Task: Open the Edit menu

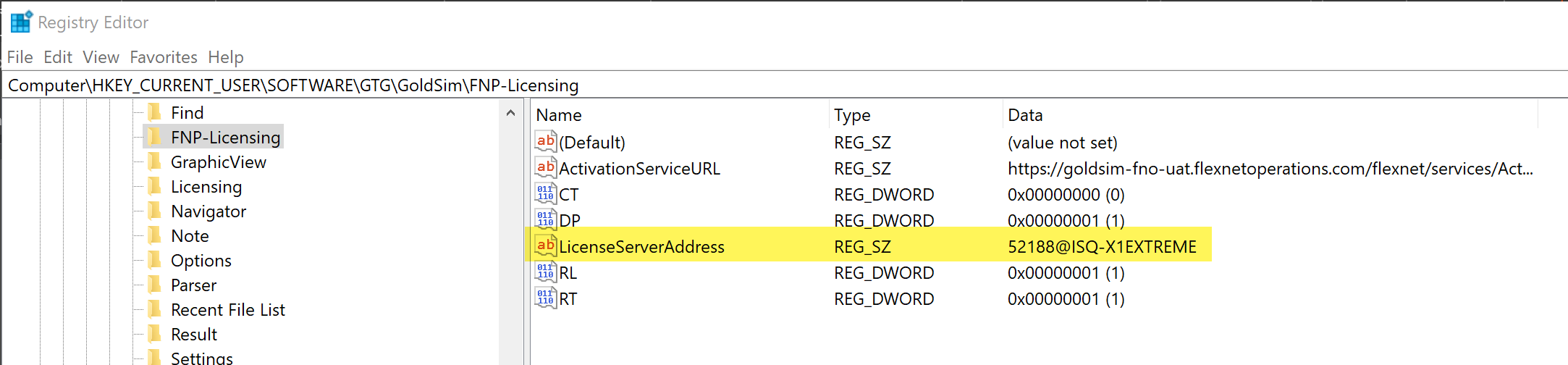Action: pyautogui.click(x=58, y=57)
